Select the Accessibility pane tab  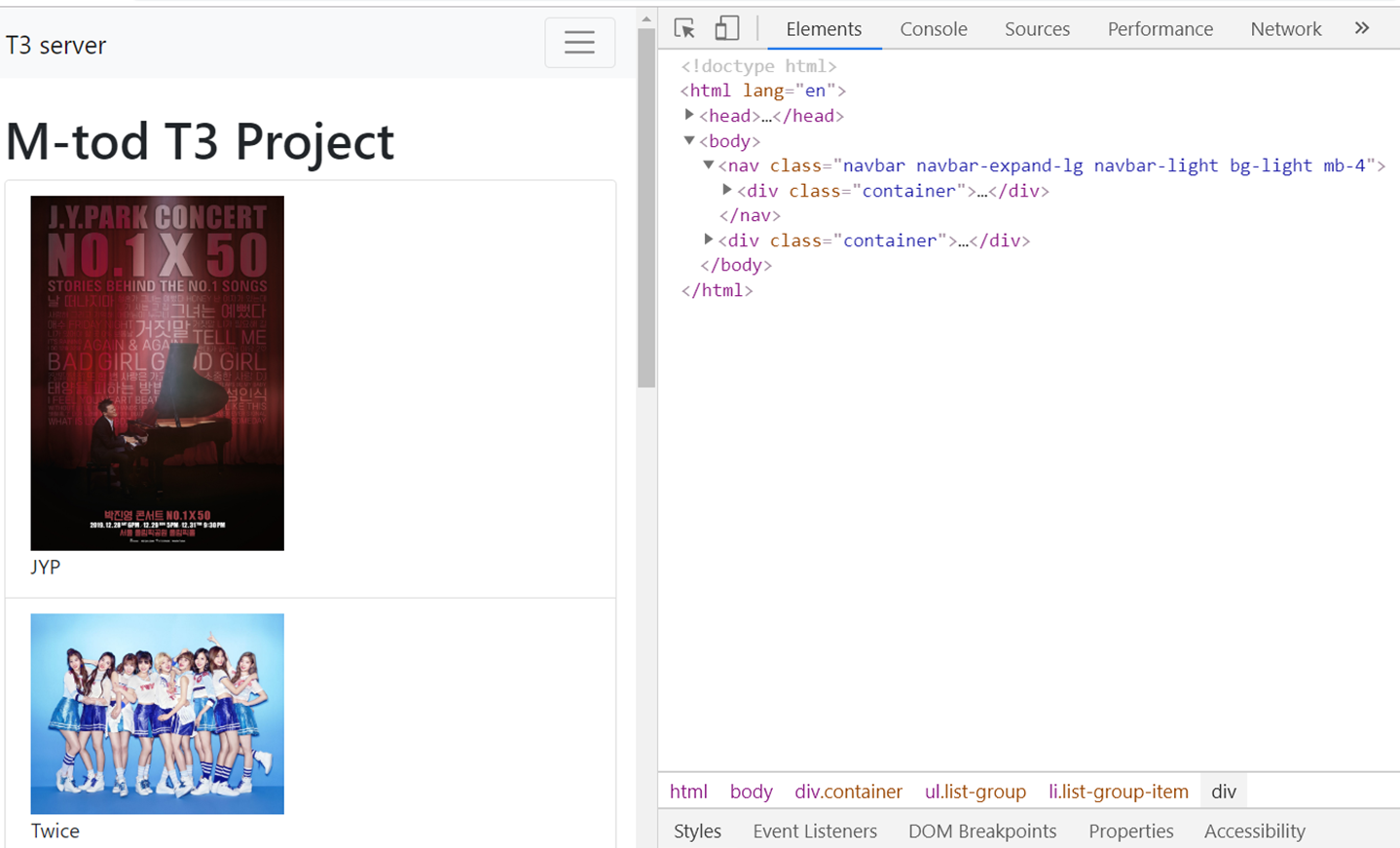point(1254,831)
